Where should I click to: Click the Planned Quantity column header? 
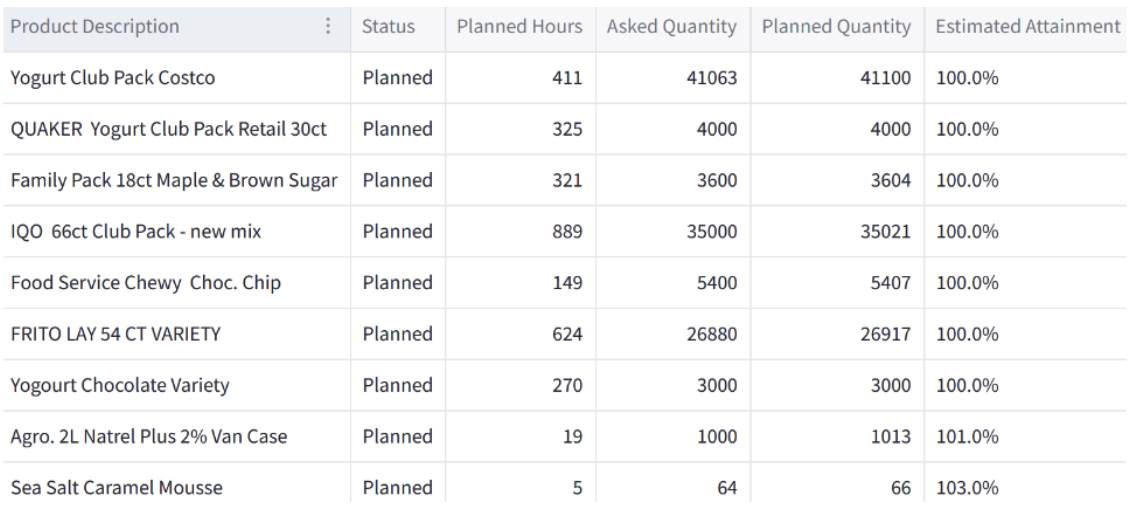pyautogui.click(x=836, y=27)
